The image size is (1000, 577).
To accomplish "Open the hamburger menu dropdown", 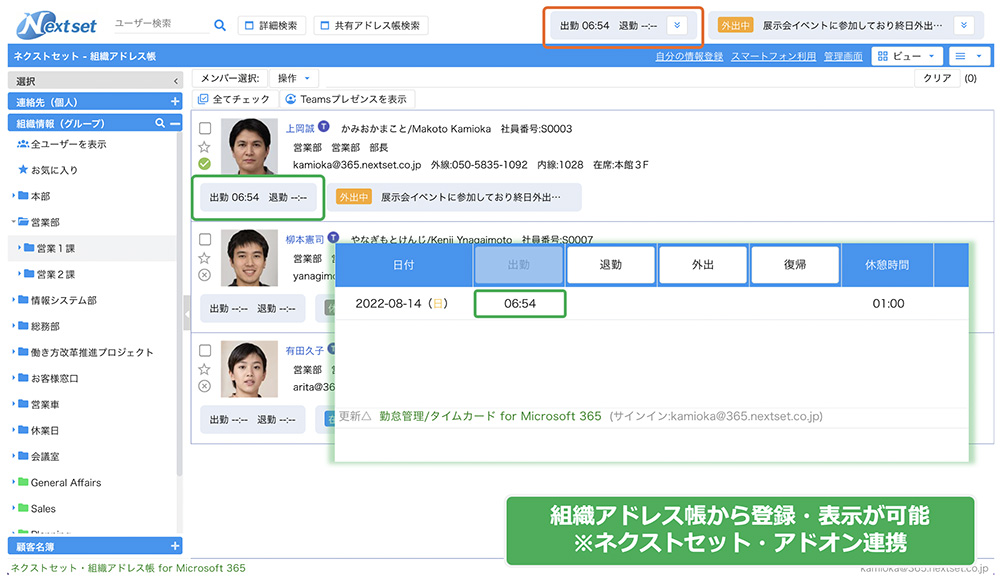I will [x=969, y=56].
